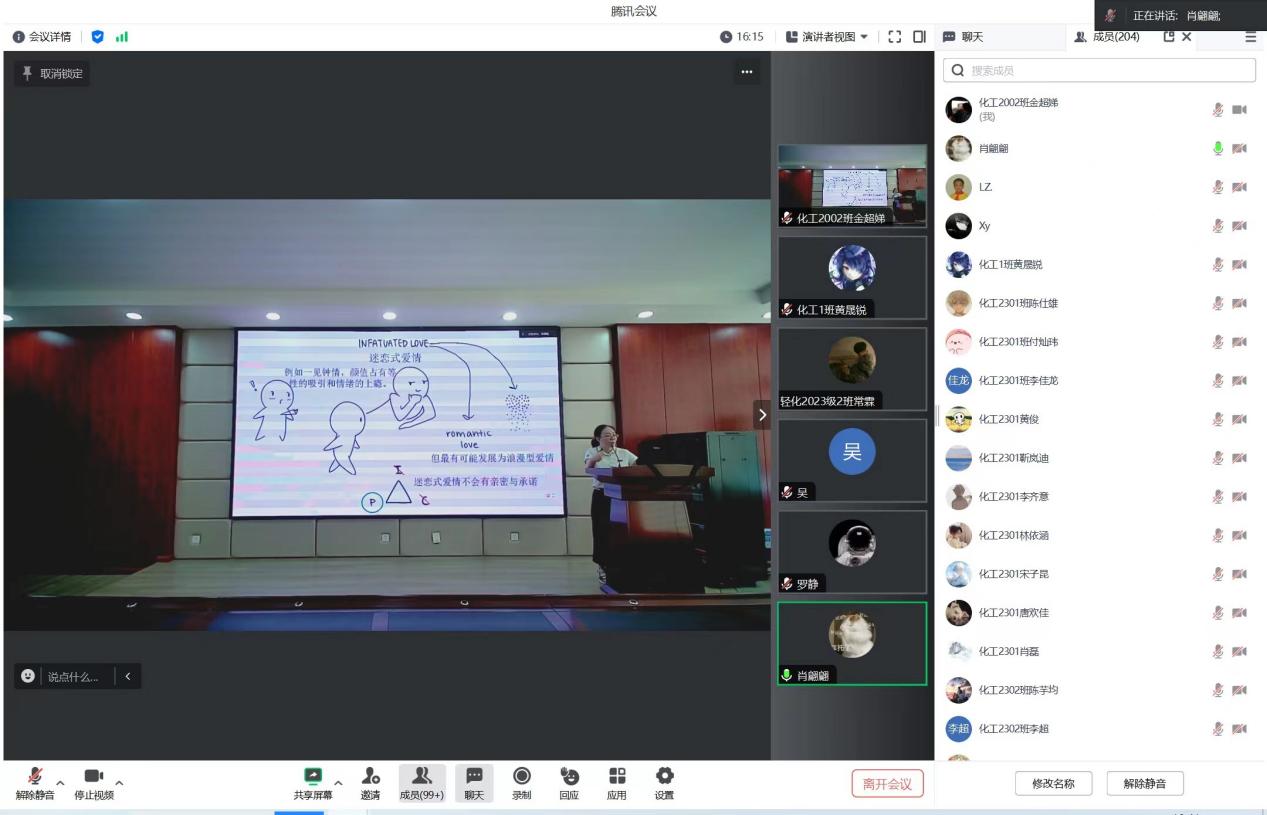1267x815 pixels.
Task: Click the 共享屏幕 share screen icon
Action: click(x=313, y=777)
